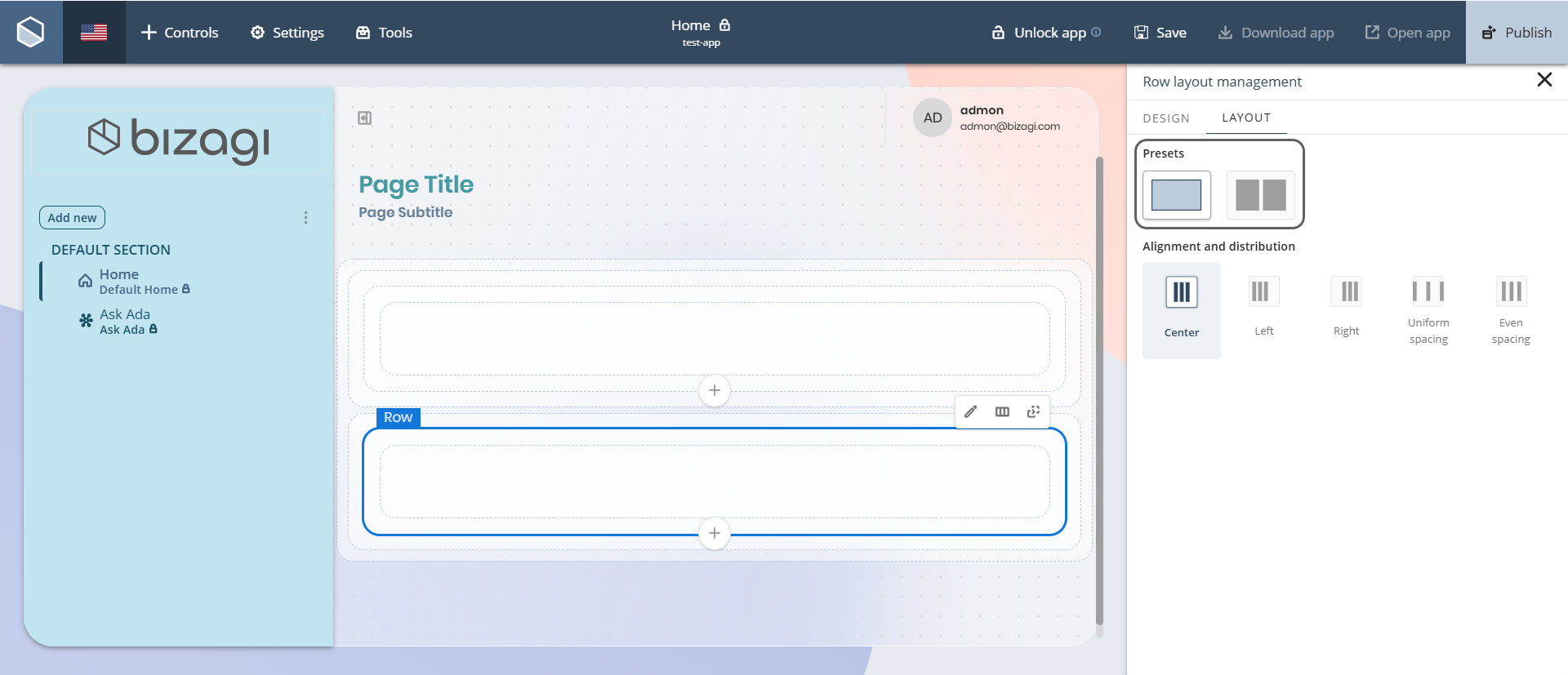
Task: Collapse the sidebar with panel toggle icon
Action: coord(364,118)
